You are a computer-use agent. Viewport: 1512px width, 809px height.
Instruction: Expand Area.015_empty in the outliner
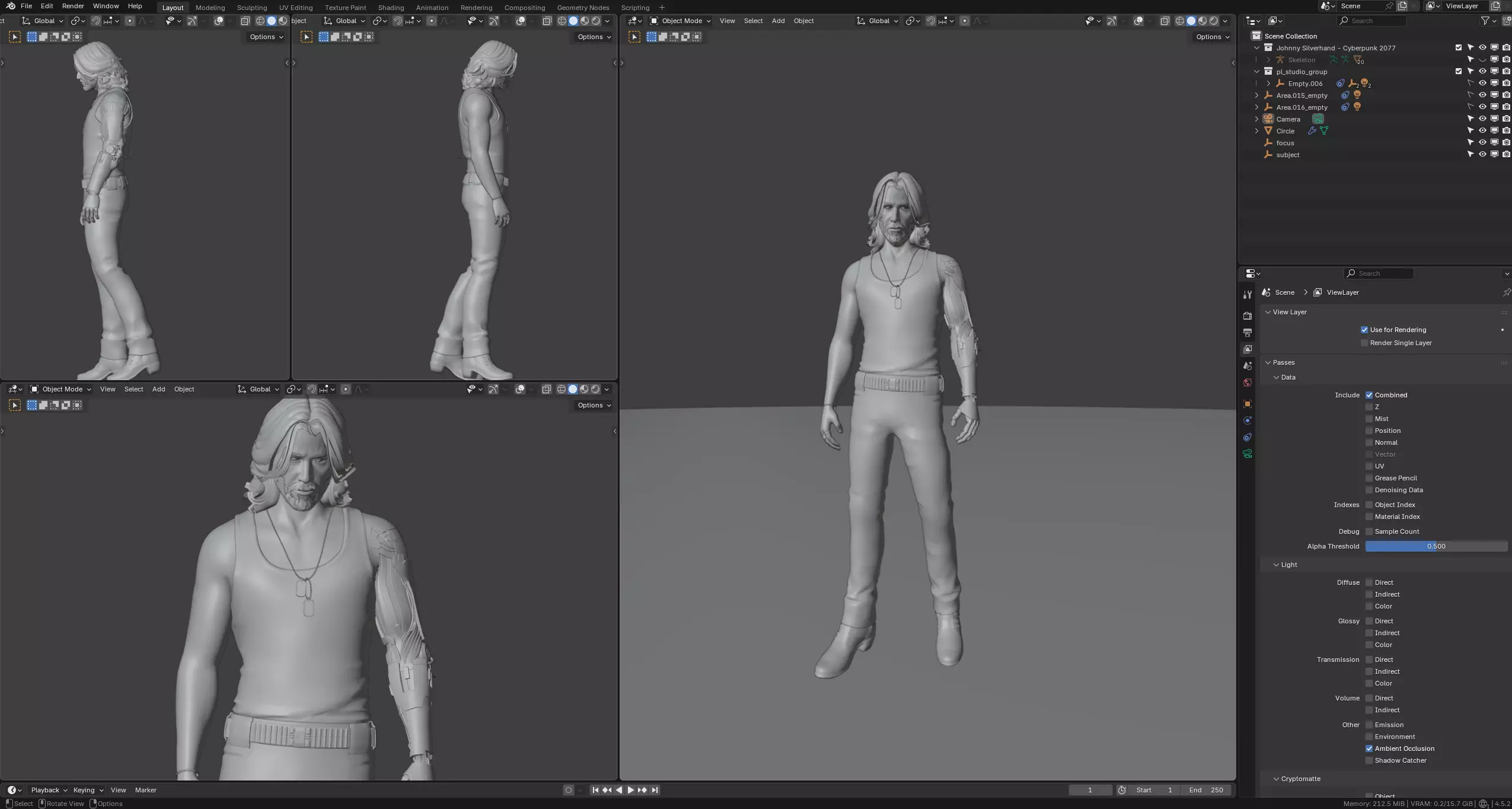point(1256,95)
